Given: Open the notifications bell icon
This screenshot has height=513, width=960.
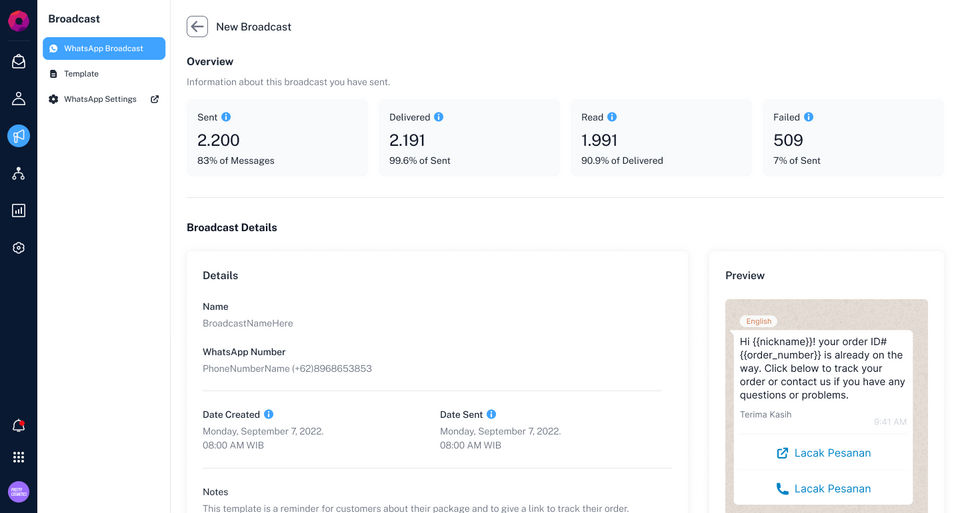Looking at the screenshot, I should (x=18, y=426).
